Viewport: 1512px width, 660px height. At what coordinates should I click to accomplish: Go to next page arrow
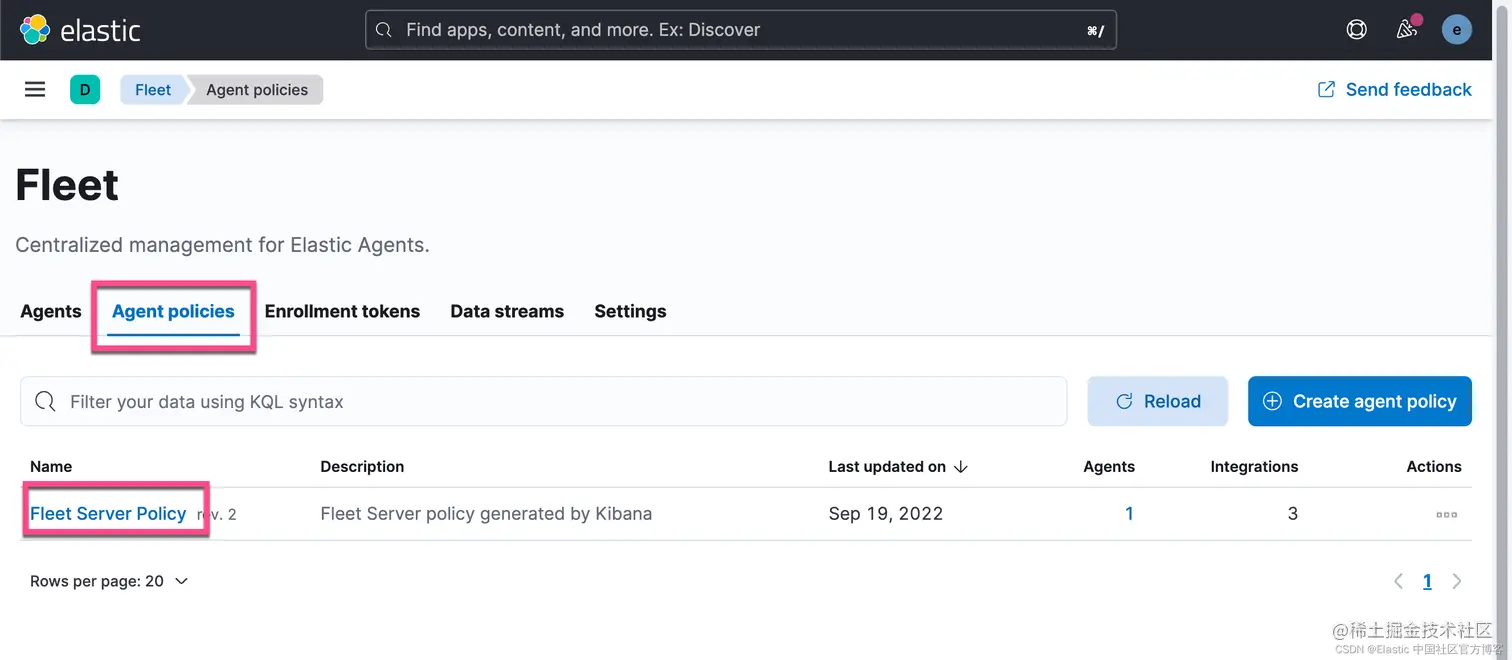coord(1457,581)
